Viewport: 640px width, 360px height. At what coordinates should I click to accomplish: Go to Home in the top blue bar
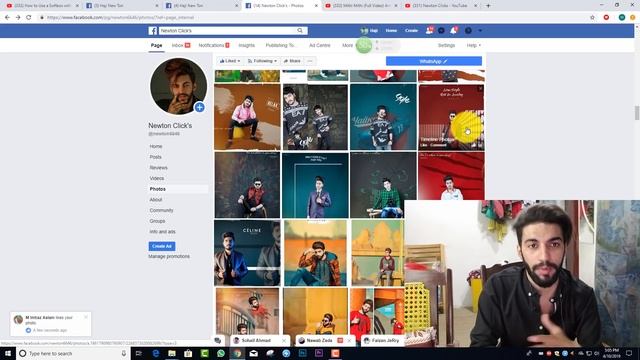(x=391, y=31)
